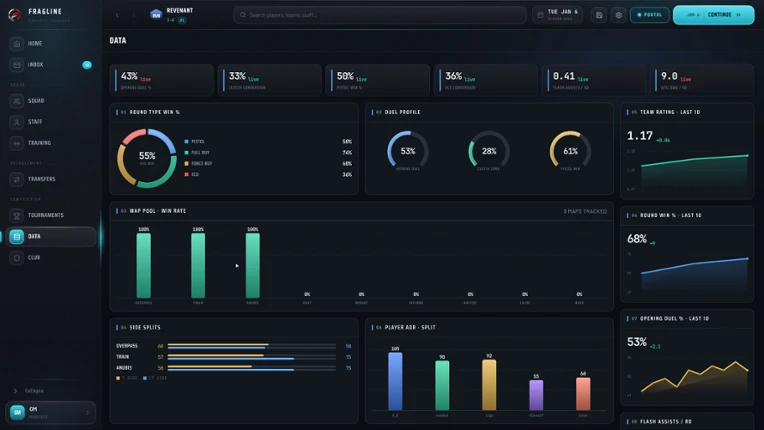Click the 53% opening duel gauge
Image resolution: width=764 pixels, height=430 pixels.
point(408,150)
